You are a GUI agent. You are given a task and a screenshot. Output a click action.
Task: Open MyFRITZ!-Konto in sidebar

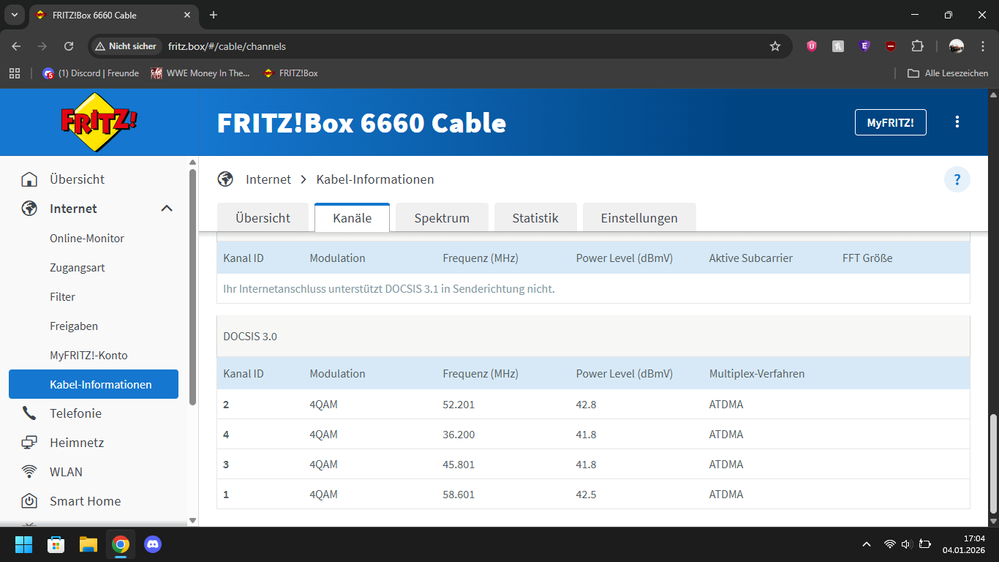[89, 355]
